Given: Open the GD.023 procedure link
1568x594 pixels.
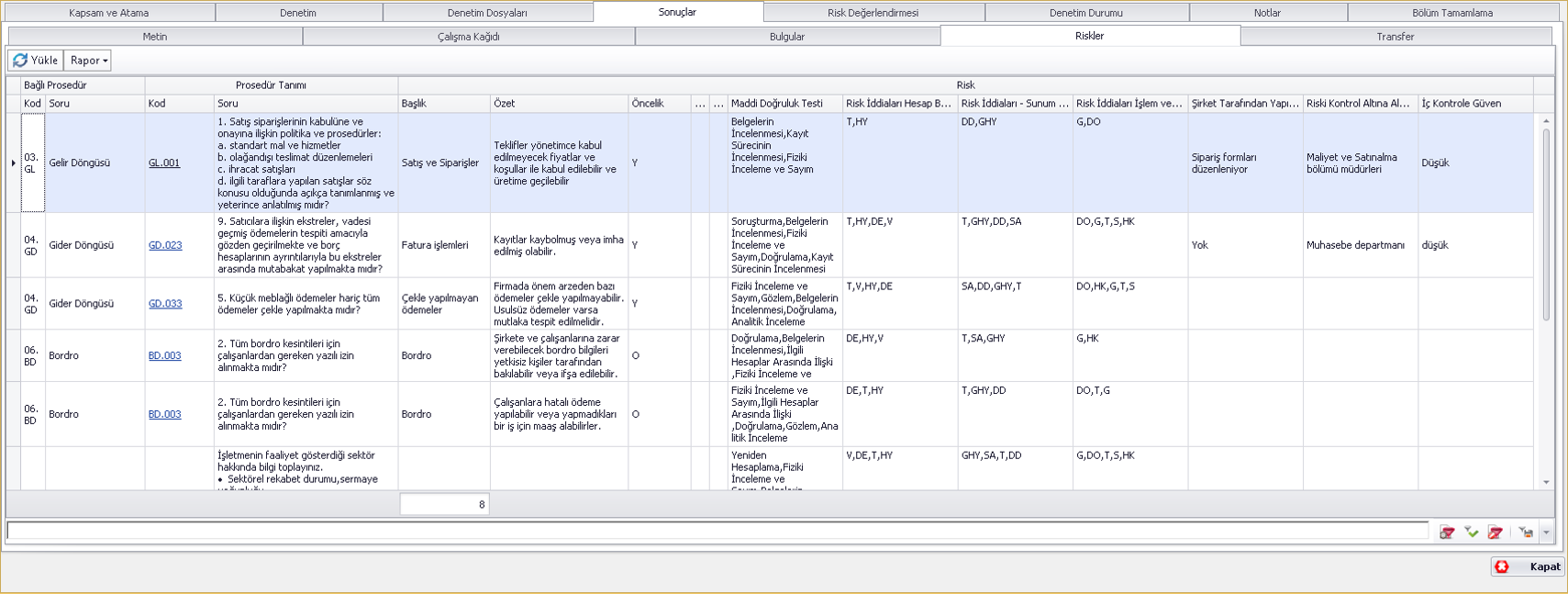Looking at the screenshot, I should pos(165,246).
